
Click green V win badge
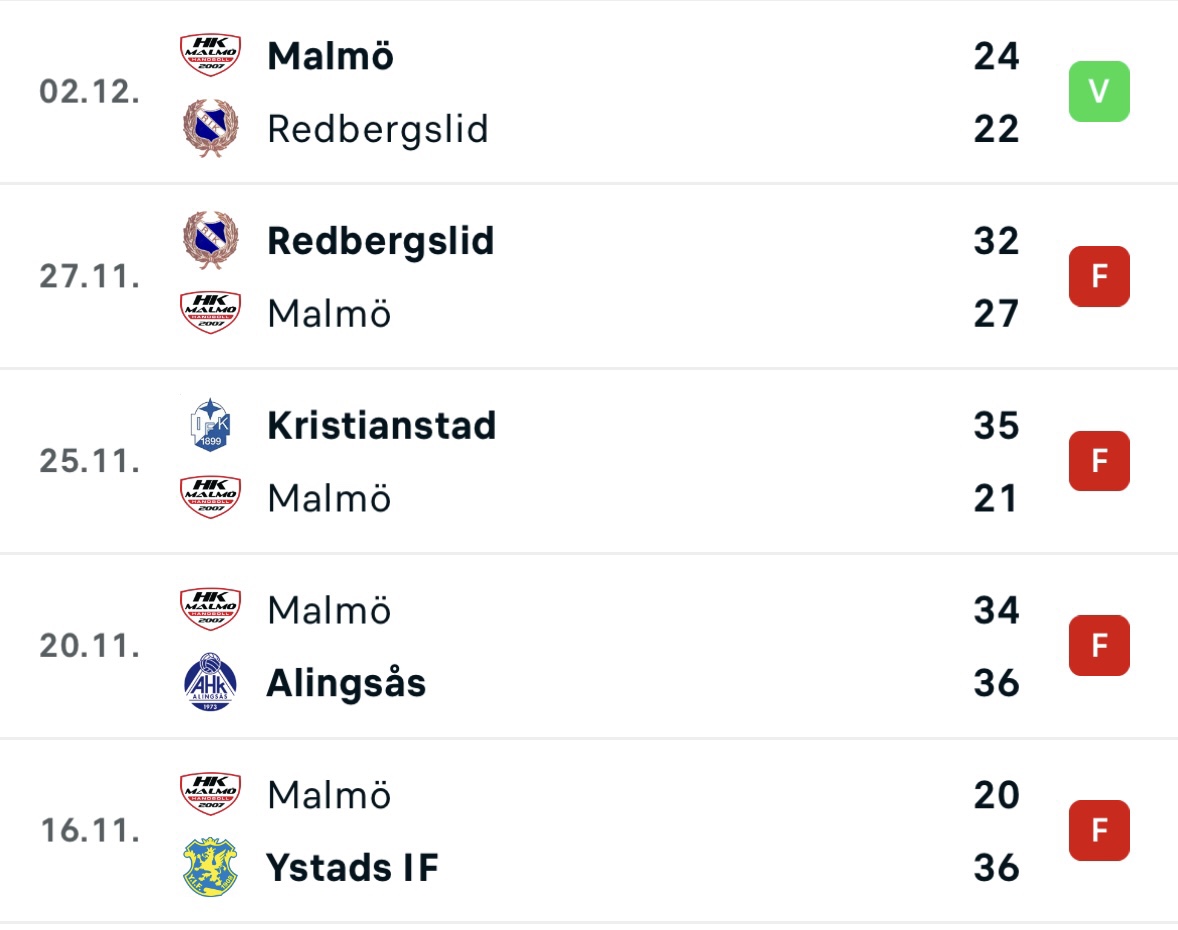pyautogui.click(x=1099, y=92)
